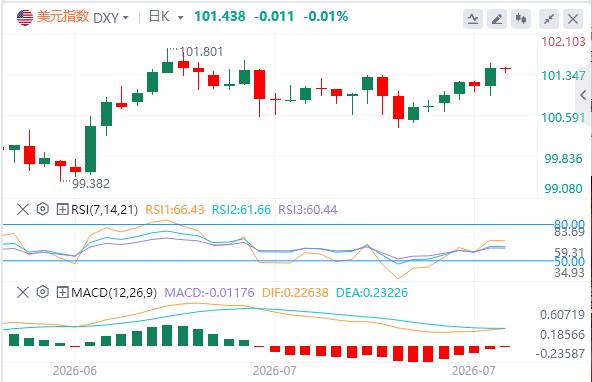Click the RSI 80.00 level line label
Image resolution: width=592 pixels, height=382 pixels.
click(x=569, y=225)
